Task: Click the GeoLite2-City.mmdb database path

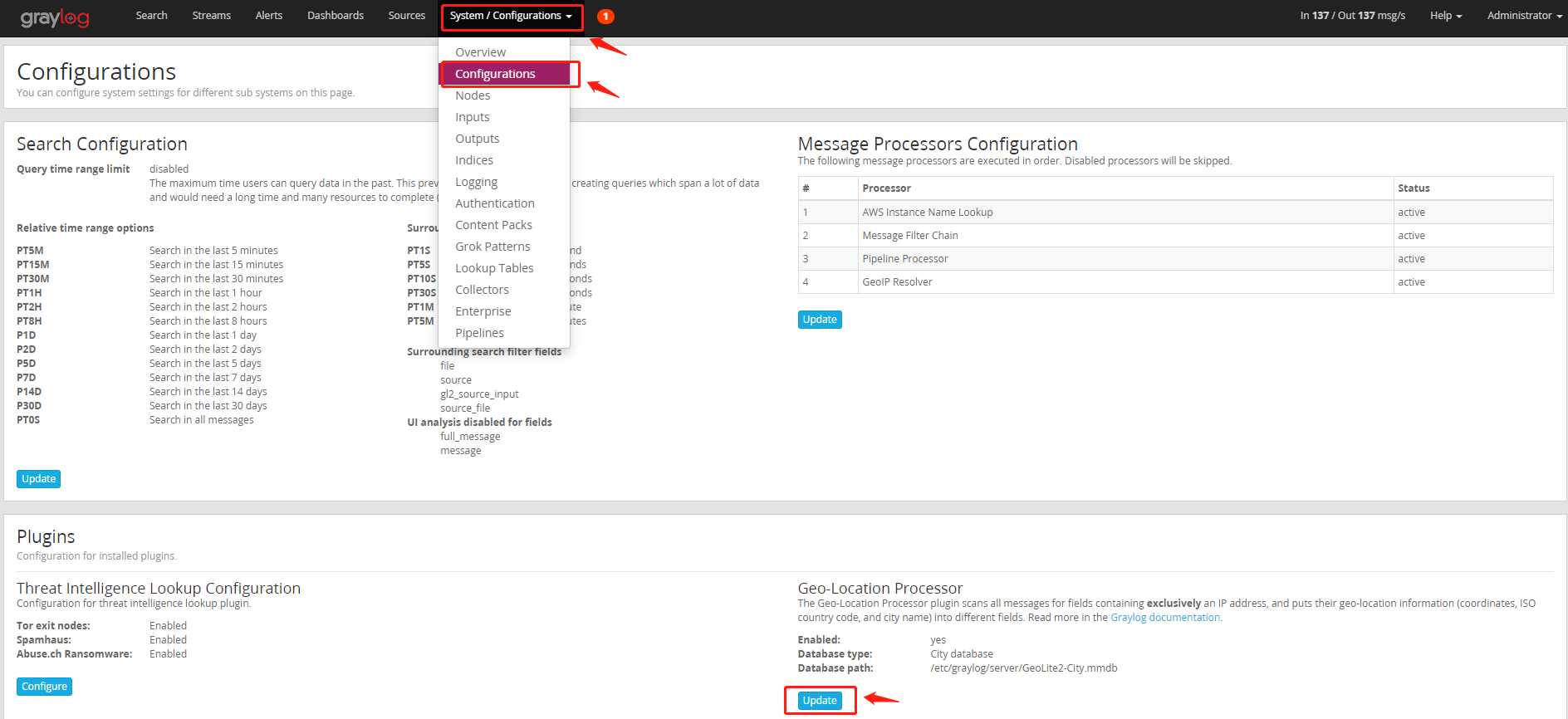Action: click(1024, 668)
